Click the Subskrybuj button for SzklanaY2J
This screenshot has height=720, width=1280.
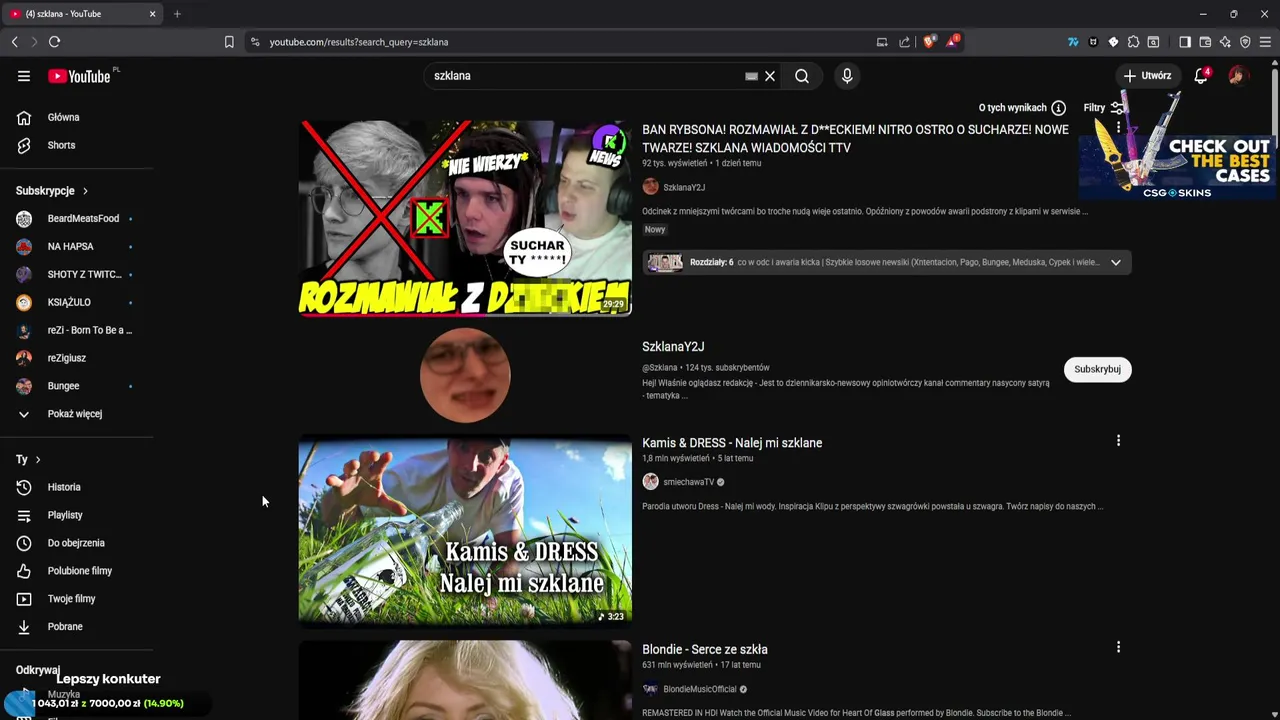tap(1097, 369)
